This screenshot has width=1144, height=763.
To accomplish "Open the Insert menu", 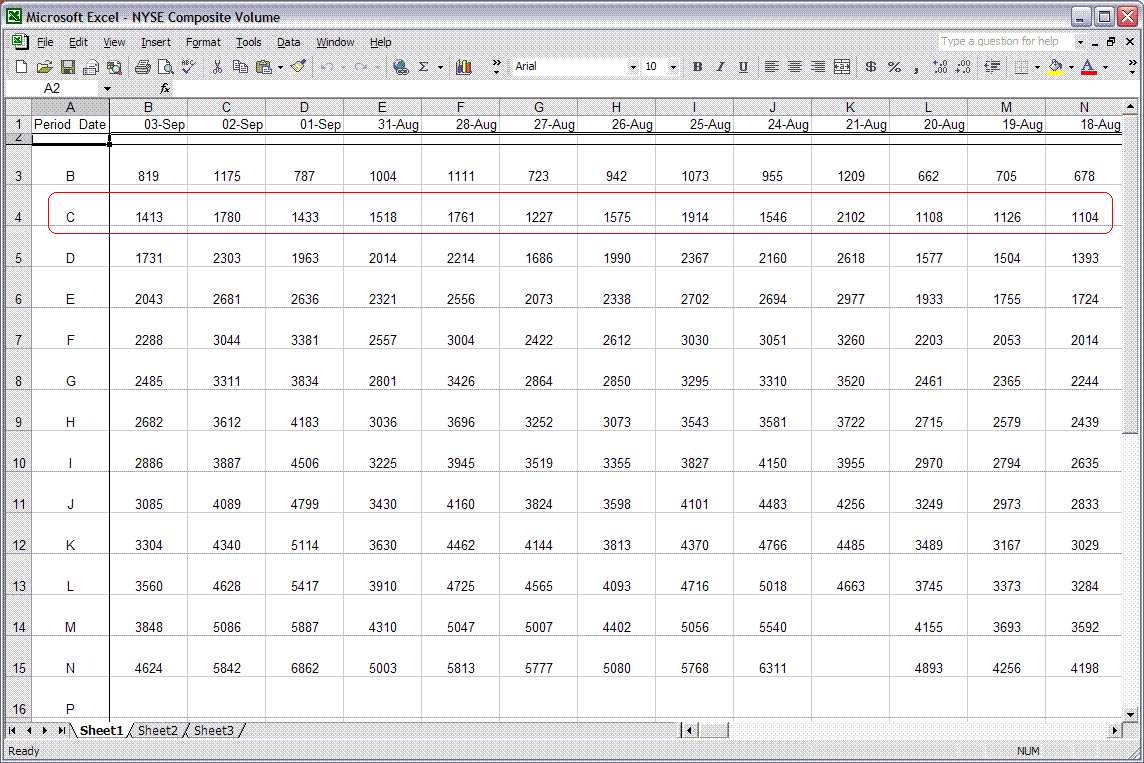I will click(155, 42).
